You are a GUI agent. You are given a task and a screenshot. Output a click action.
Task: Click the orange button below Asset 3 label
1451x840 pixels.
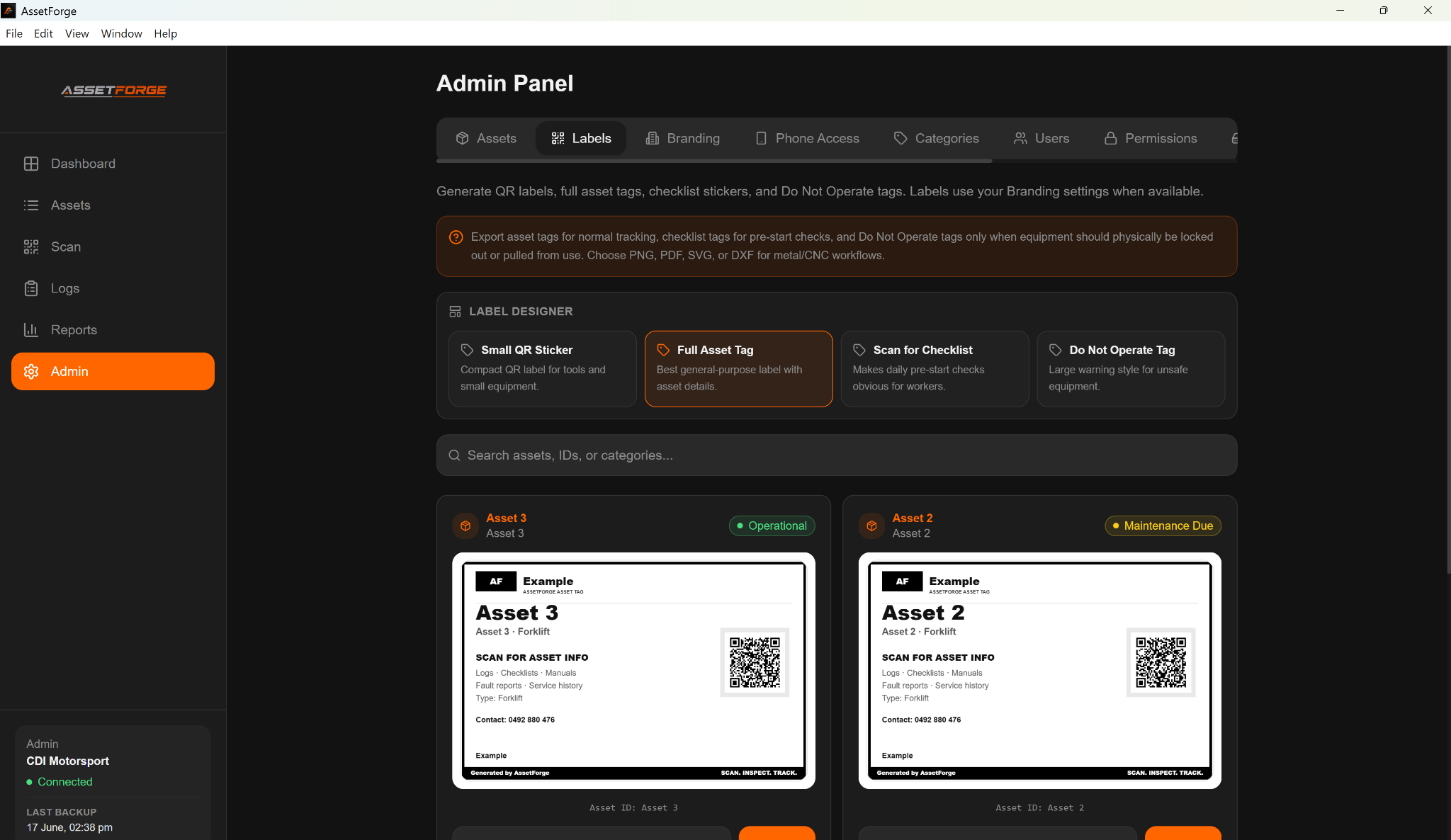pyautogui.click(x=777, y=833)
